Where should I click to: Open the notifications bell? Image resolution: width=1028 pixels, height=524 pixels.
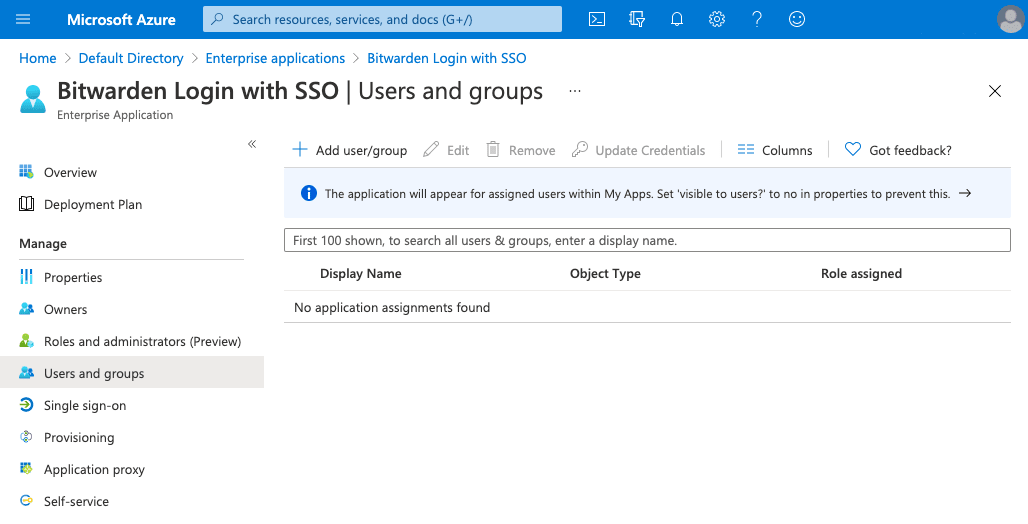click(x=677, y=19)
